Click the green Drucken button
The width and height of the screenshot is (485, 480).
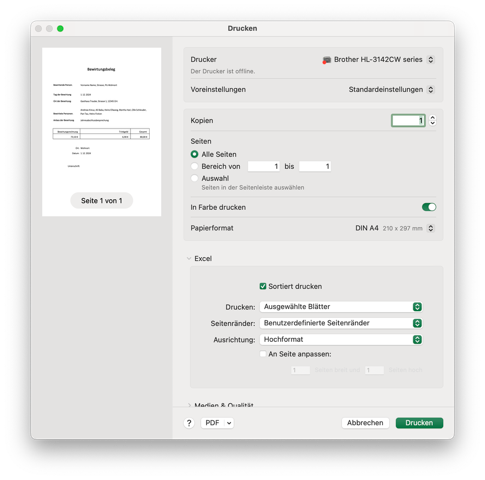tap(419, 423)
